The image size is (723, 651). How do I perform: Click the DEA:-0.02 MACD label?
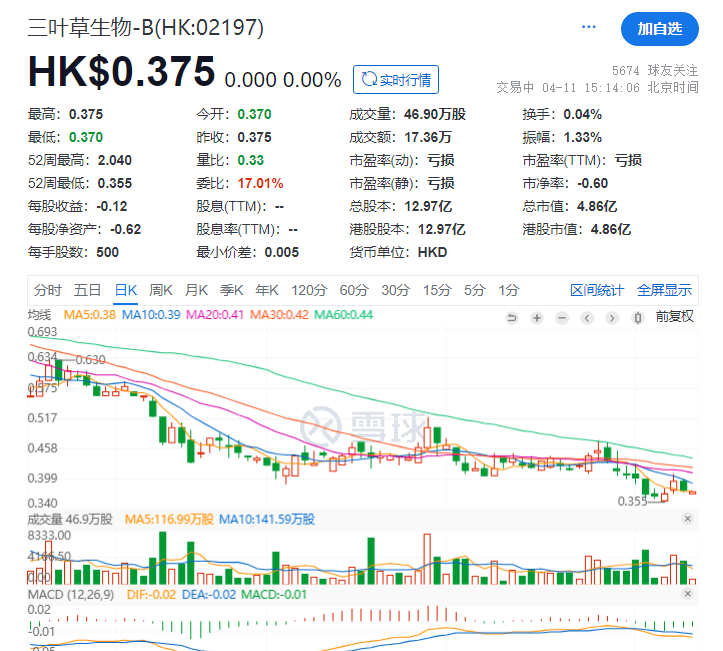click(x=209, y=594)
